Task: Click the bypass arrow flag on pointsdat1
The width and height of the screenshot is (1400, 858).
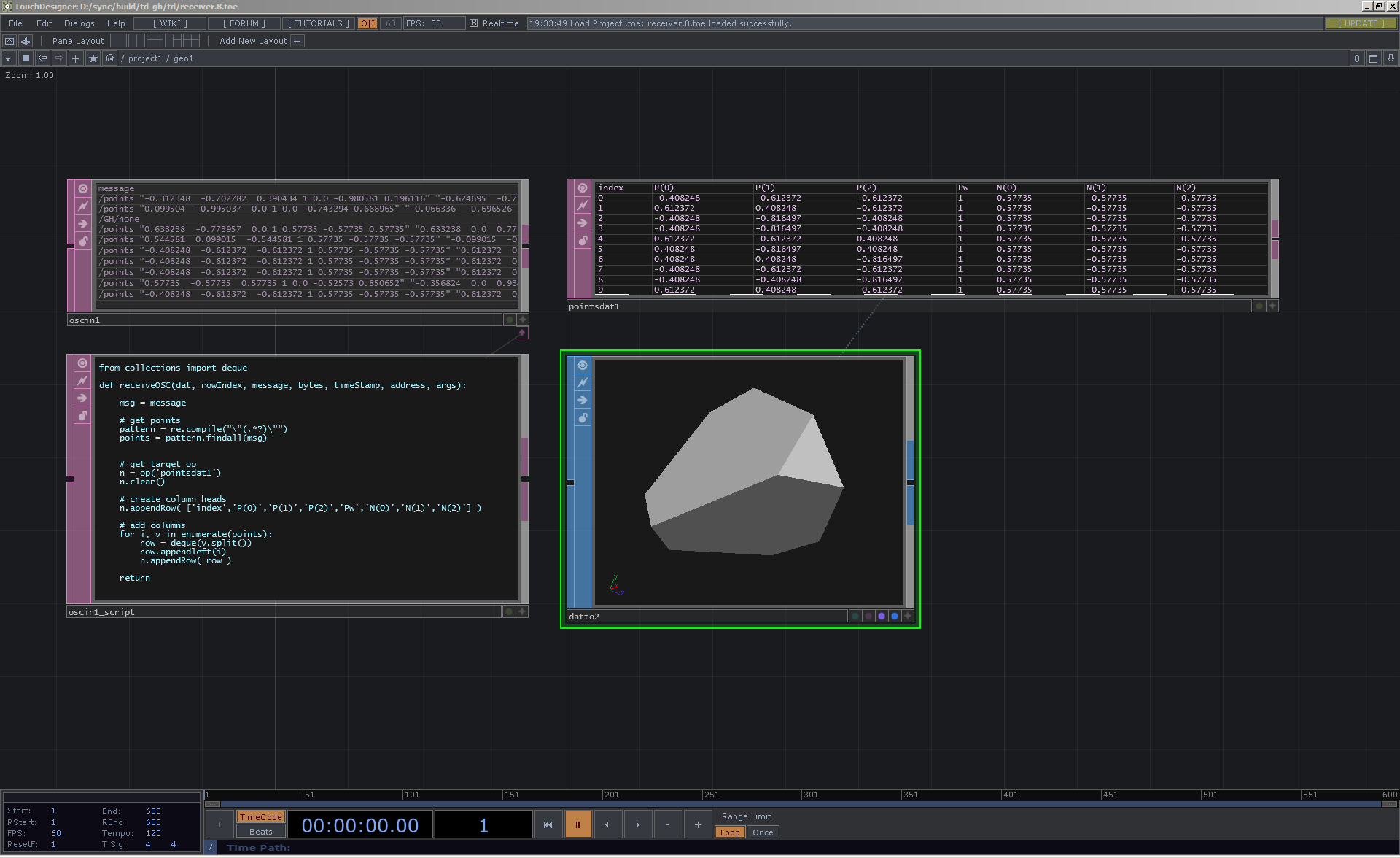Action: [x=583, y=223]
